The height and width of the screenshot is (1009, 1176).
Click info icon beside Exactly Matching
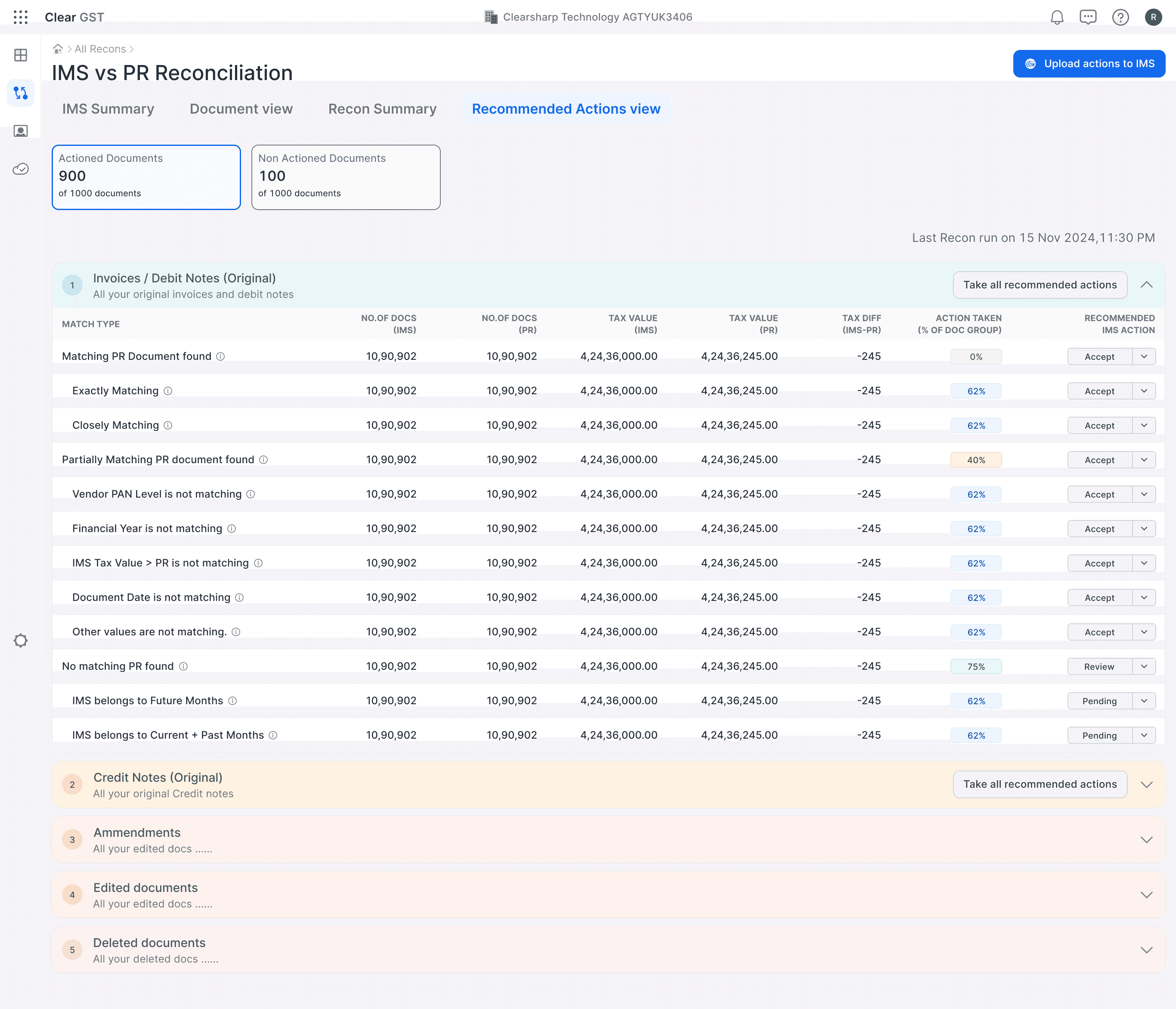(168, 391)
